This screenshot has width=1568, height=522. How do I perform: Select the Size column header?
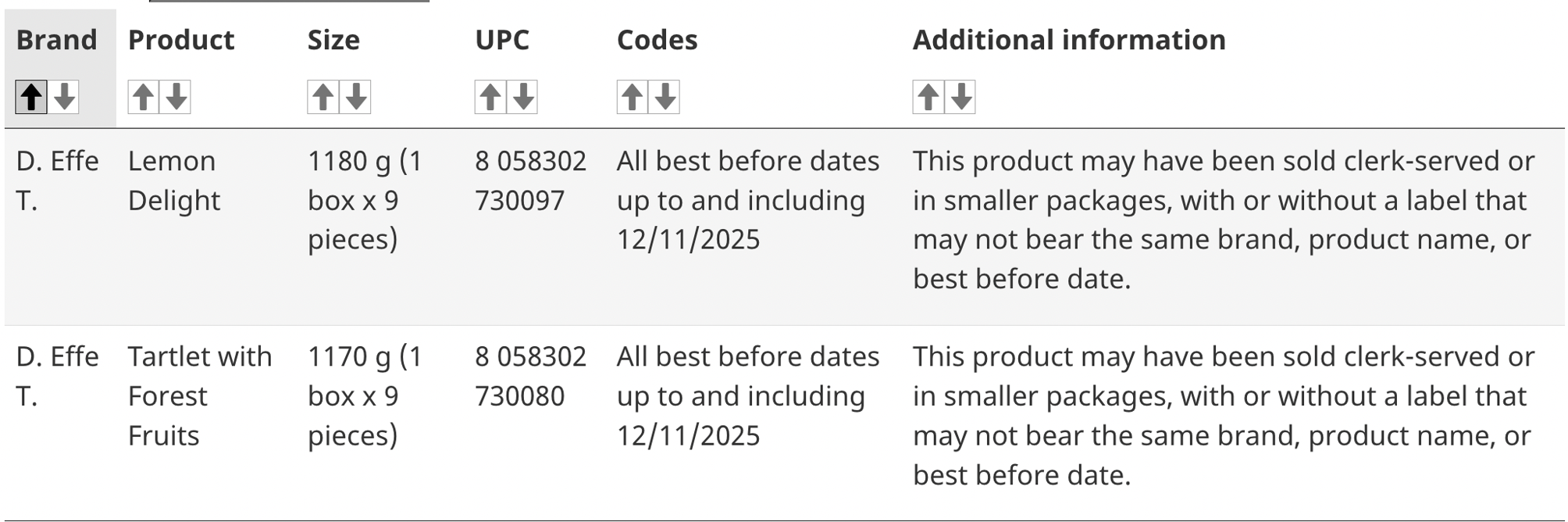point(334,41)
